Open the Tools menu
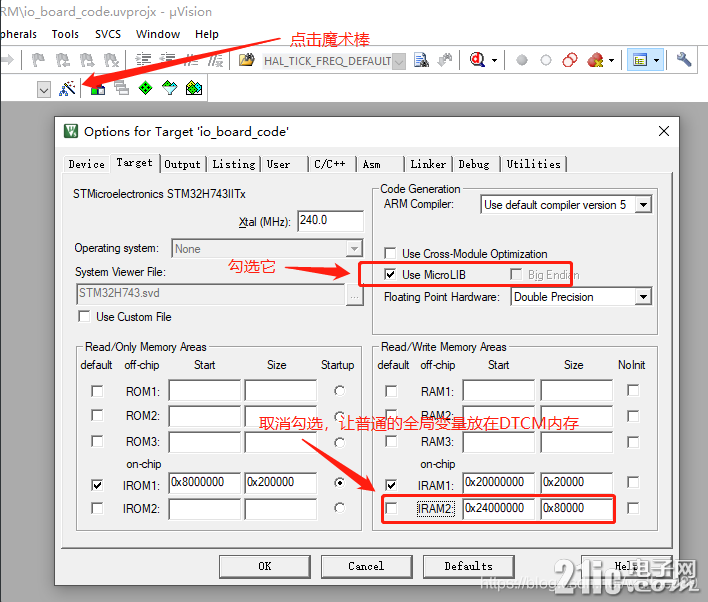The image size is (708, 602). click(x=65, y=34)
